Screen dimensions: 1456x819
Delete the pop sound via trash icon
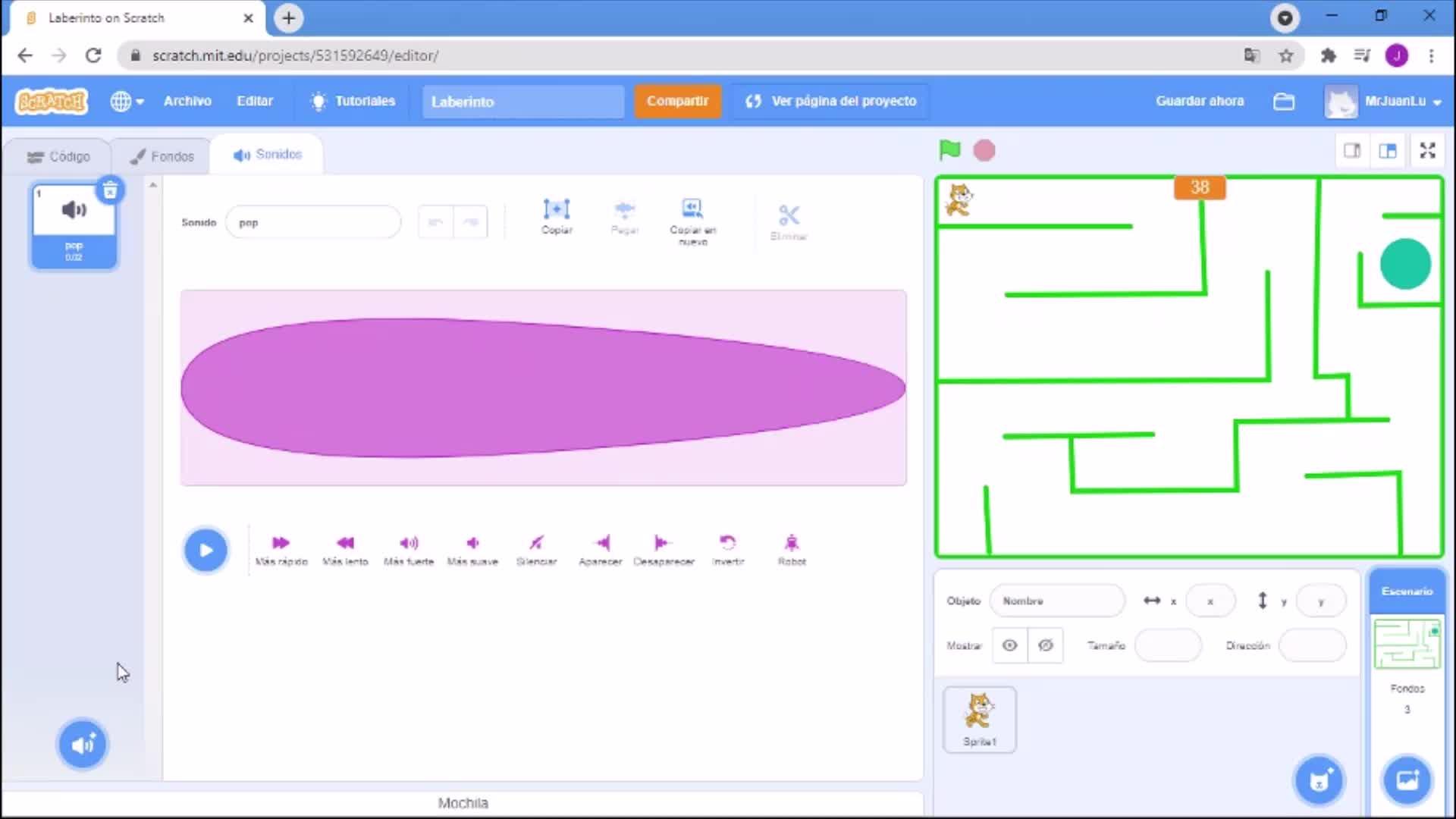(x=110, y=190)
